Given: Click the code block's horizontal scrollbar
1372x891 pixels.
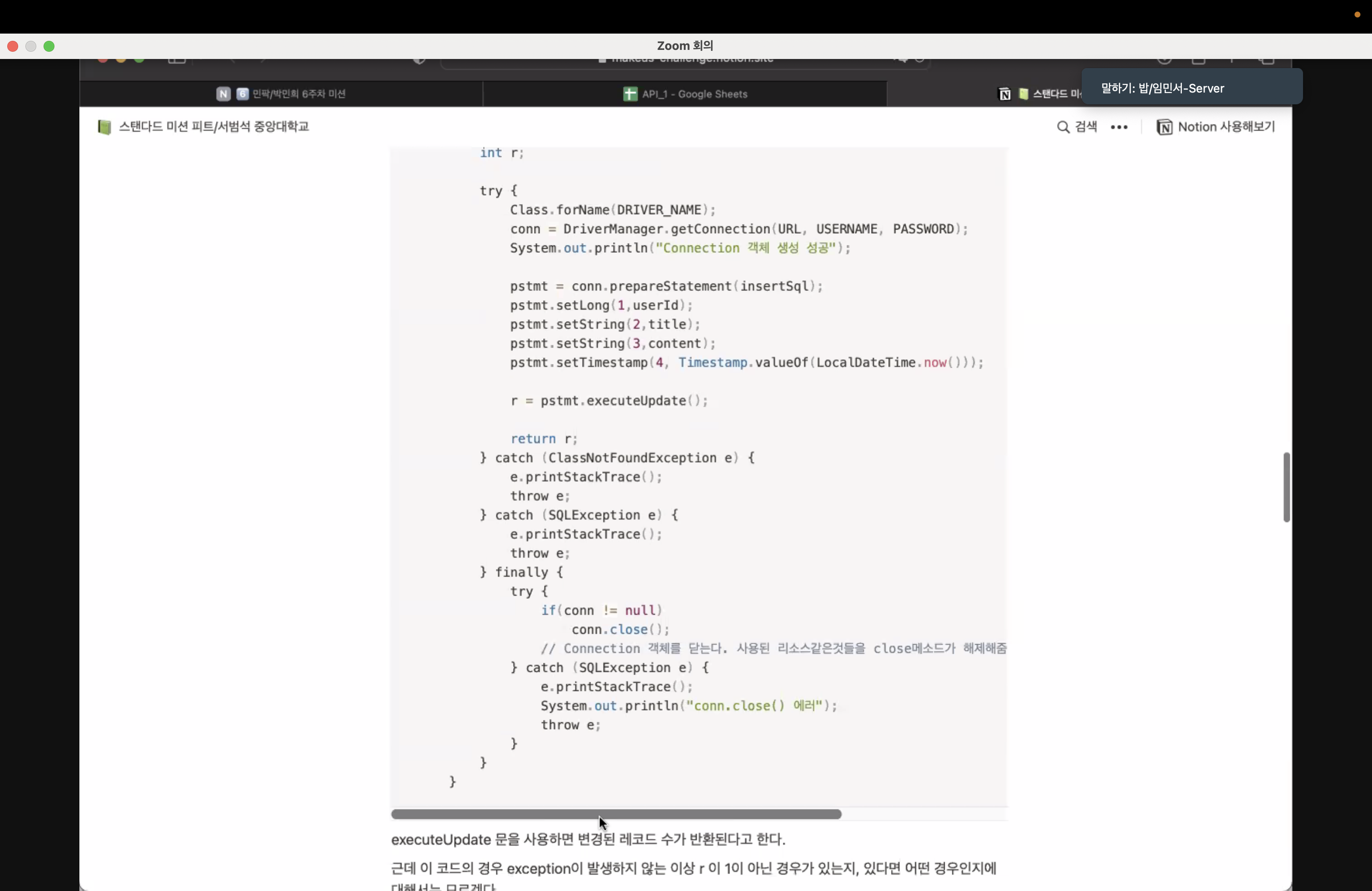Looking at the screenshot, I should (616, 814).
